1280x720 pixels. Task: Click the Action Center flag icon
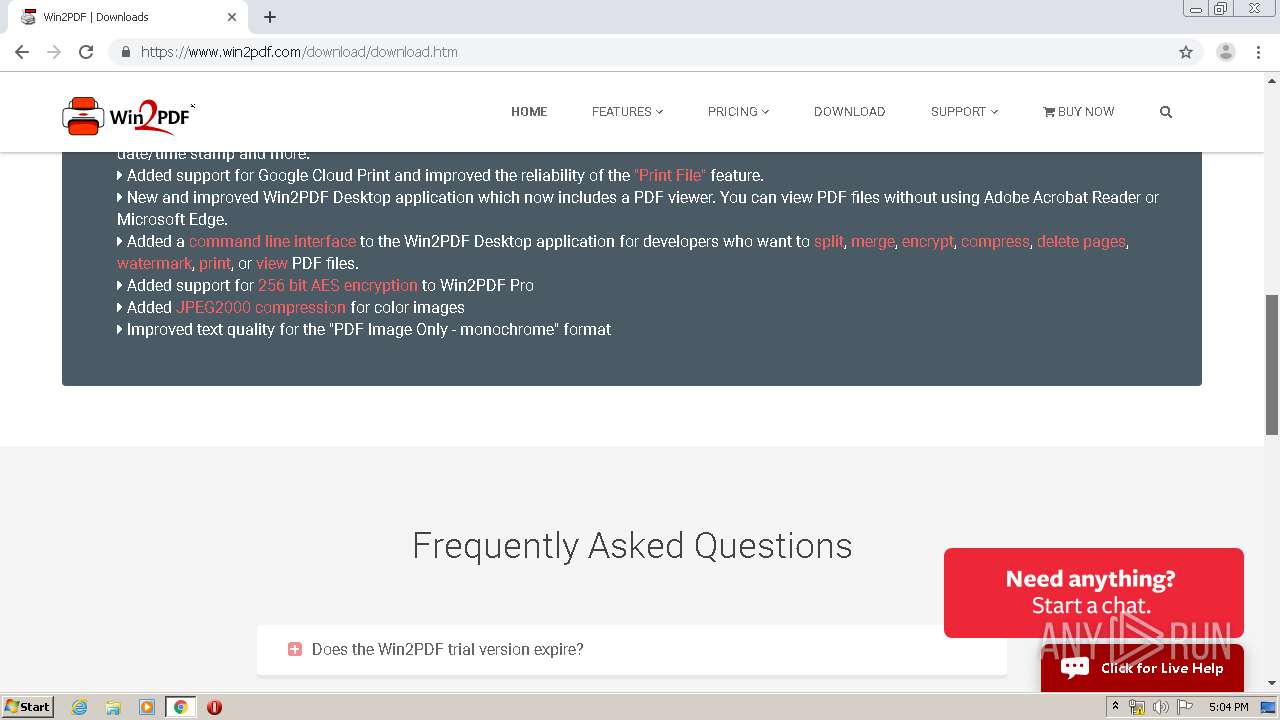[x=1185, y=707]
